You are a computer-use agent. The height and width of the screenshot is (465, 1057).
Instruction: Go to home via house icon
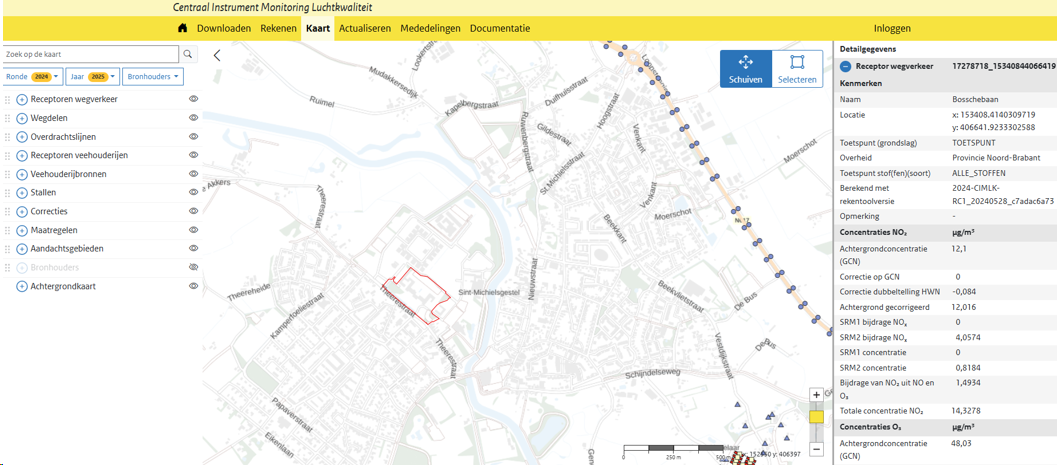click(x=182, y=28)
